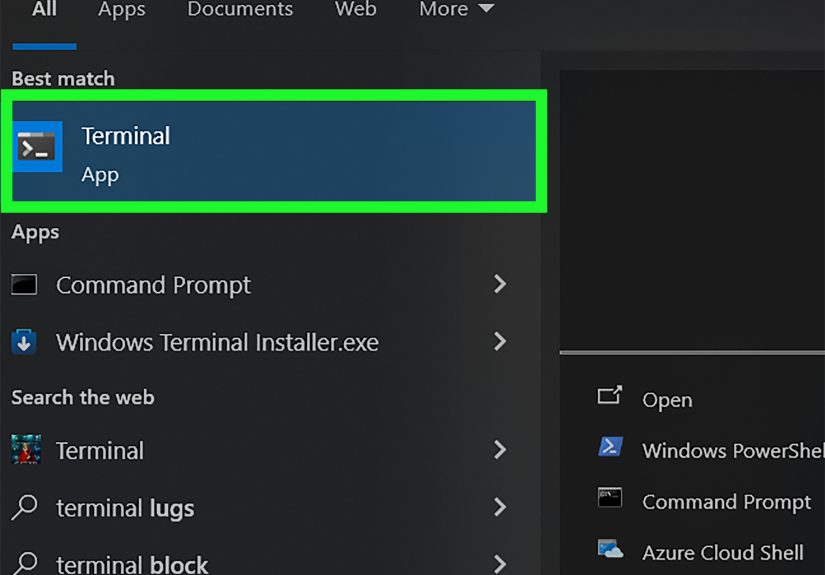Launch Command Prompt from right pane
825x575 pixels.
point(727,502)
